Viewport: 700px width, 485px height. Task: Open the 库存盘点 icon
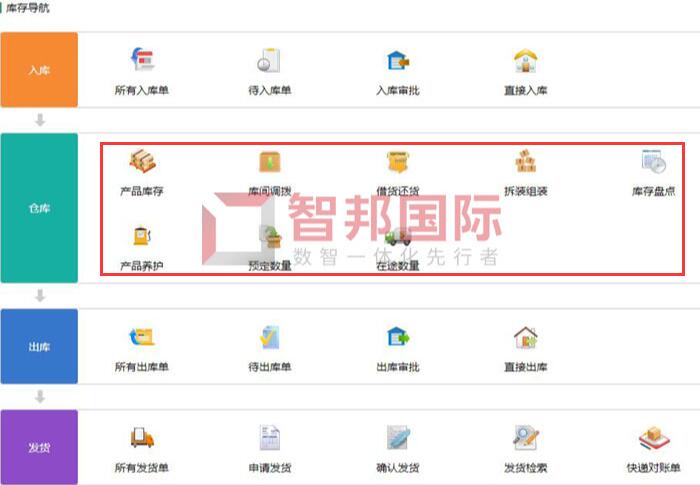pyautogui.click(x=654, y=161)
